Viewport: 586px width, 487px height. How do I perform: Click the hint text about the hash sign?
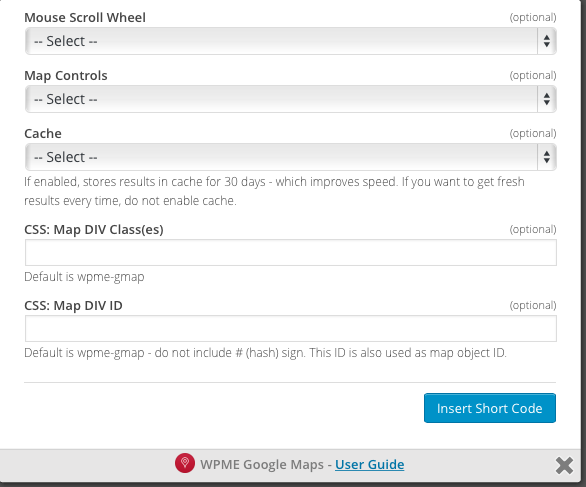tap(265, 353)
